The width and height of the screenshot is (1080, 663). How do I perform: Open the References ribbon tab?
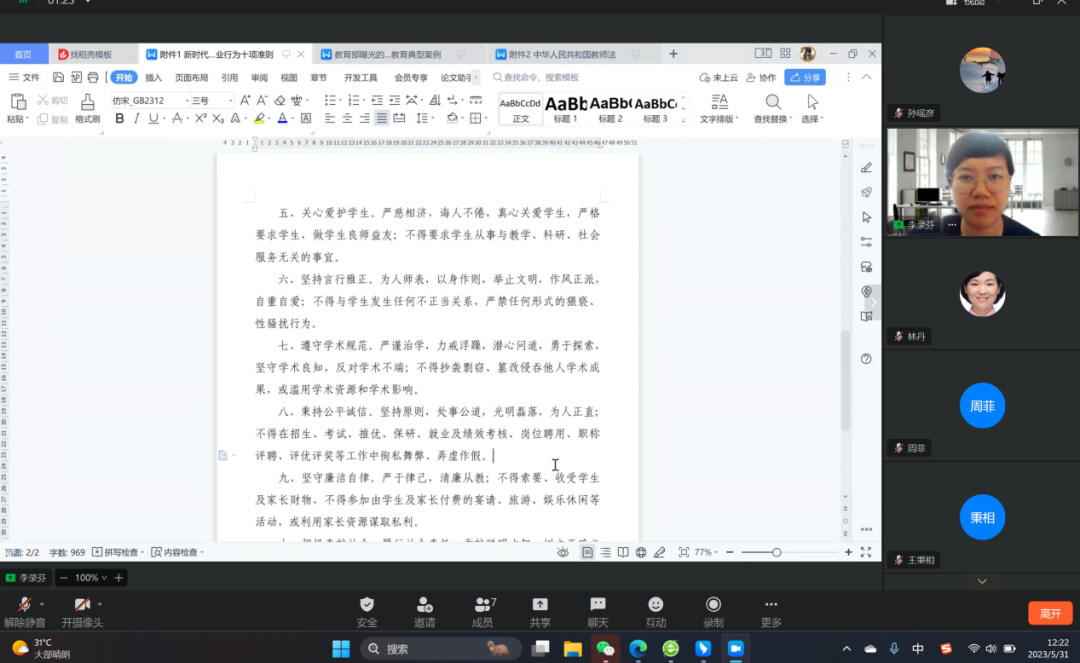point(229,77)
